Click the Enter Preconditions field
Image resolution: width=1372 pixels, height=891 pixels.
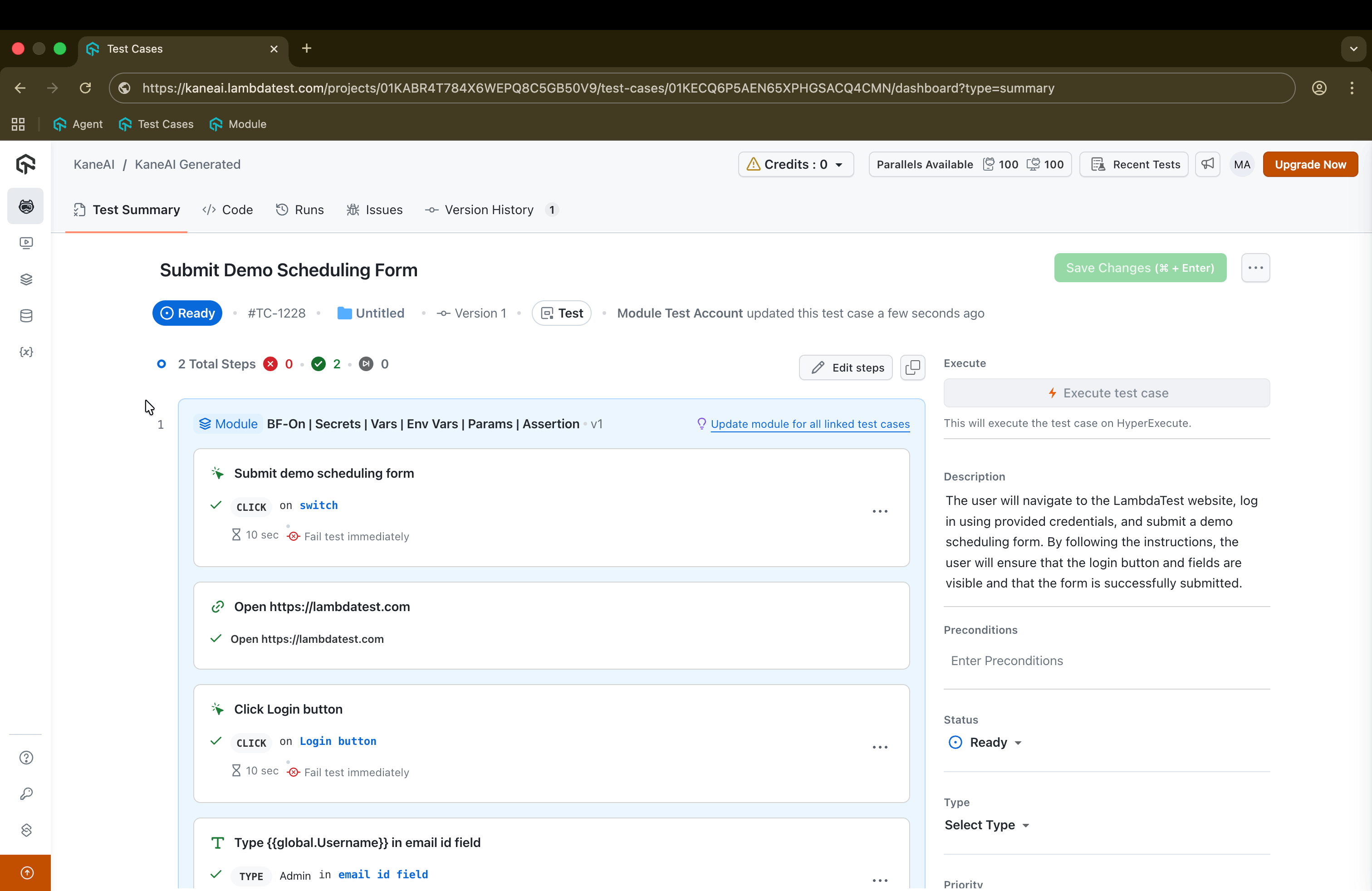[x=1106, y=661]
